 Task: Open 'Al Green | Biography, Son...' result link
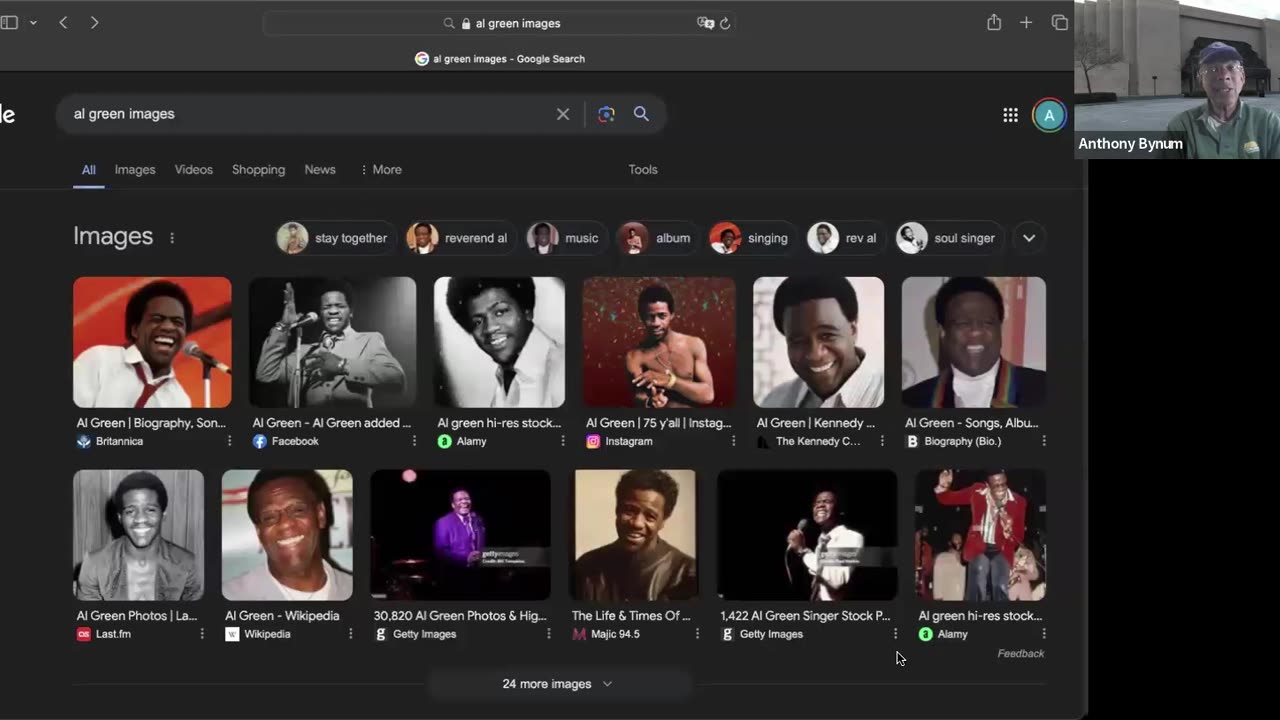[x=152, y=423]
